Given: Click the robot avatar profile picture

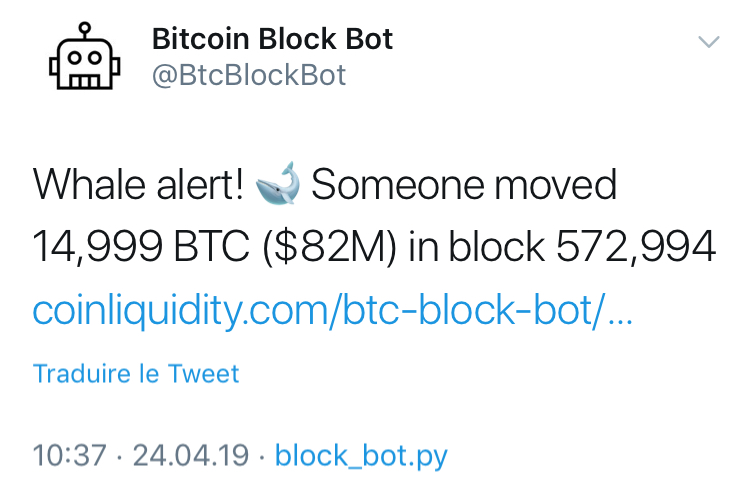Looking at the screenshot, I should click(x=85, y=60).
